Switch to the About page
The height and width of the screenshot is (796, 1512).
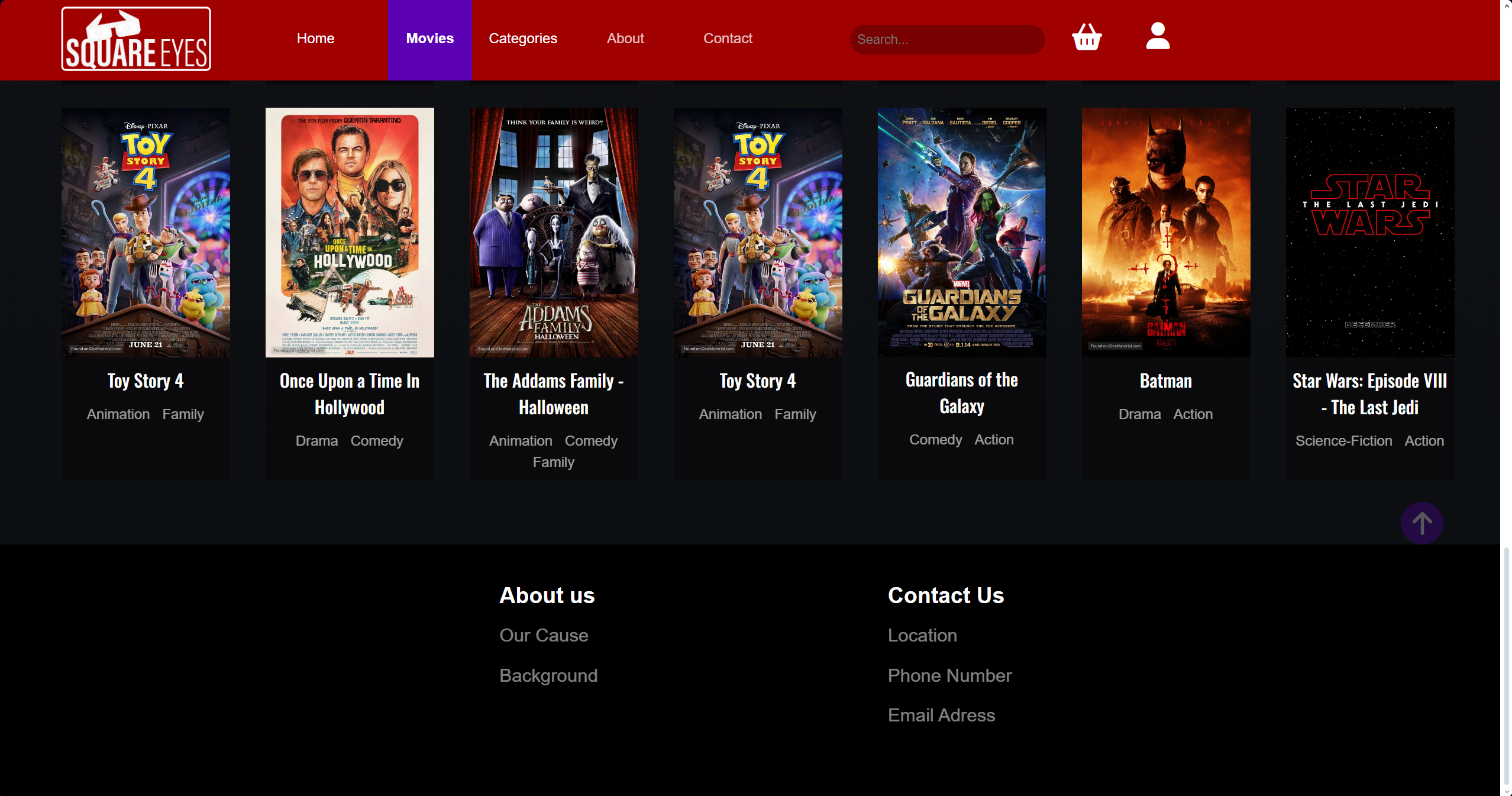pos(625,38)
